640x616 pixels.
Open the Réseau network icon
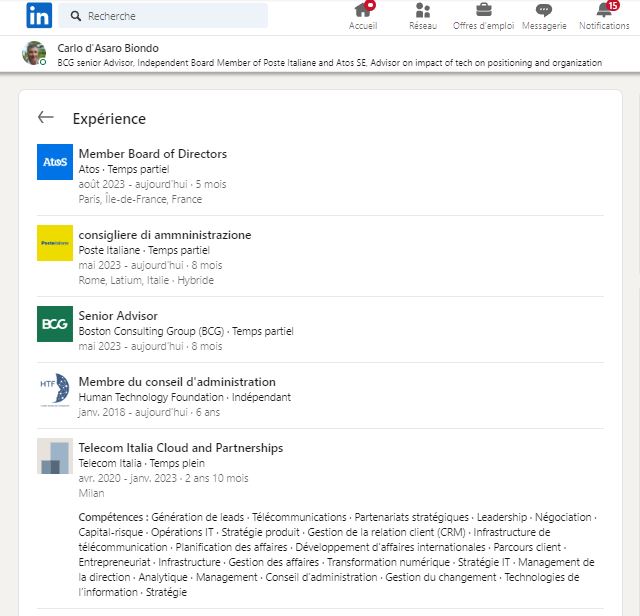(x=423, y=10)
